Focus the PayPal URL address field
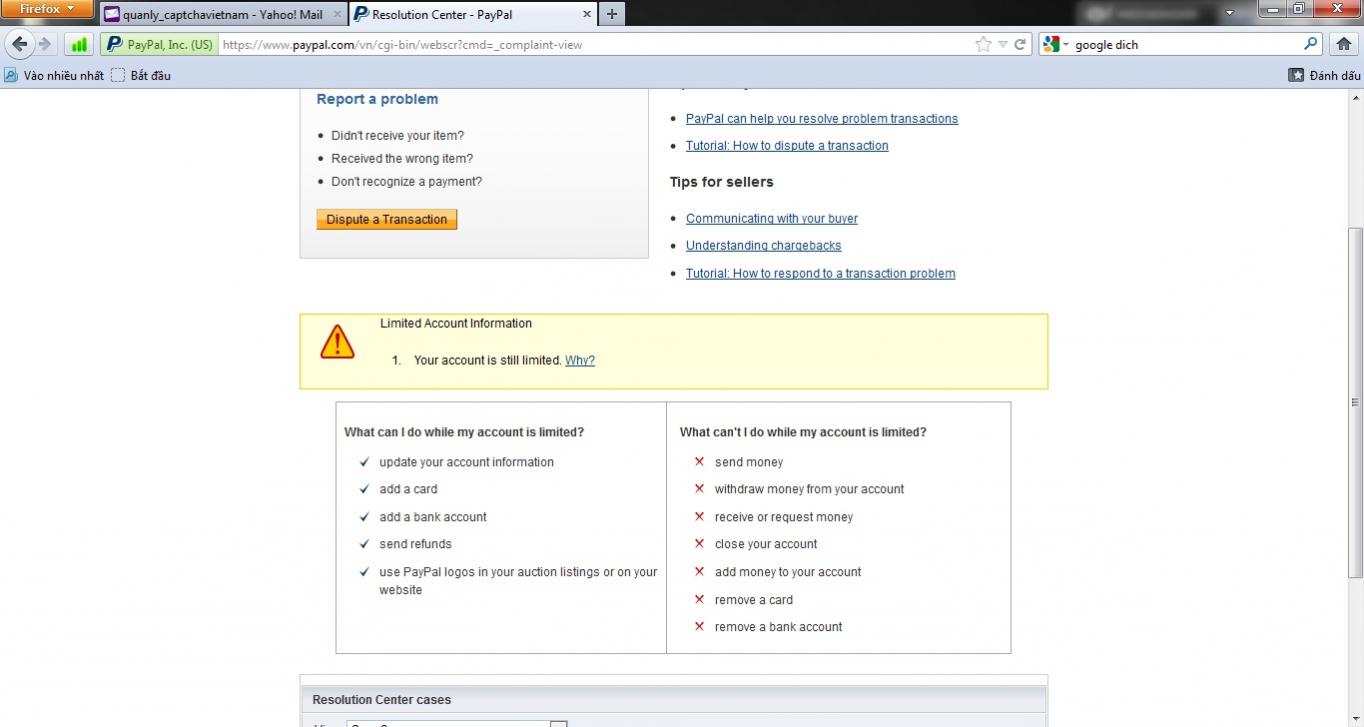The height and width of the screenshot is (727, 1364). pyautogui.click(x=595, y=44)
